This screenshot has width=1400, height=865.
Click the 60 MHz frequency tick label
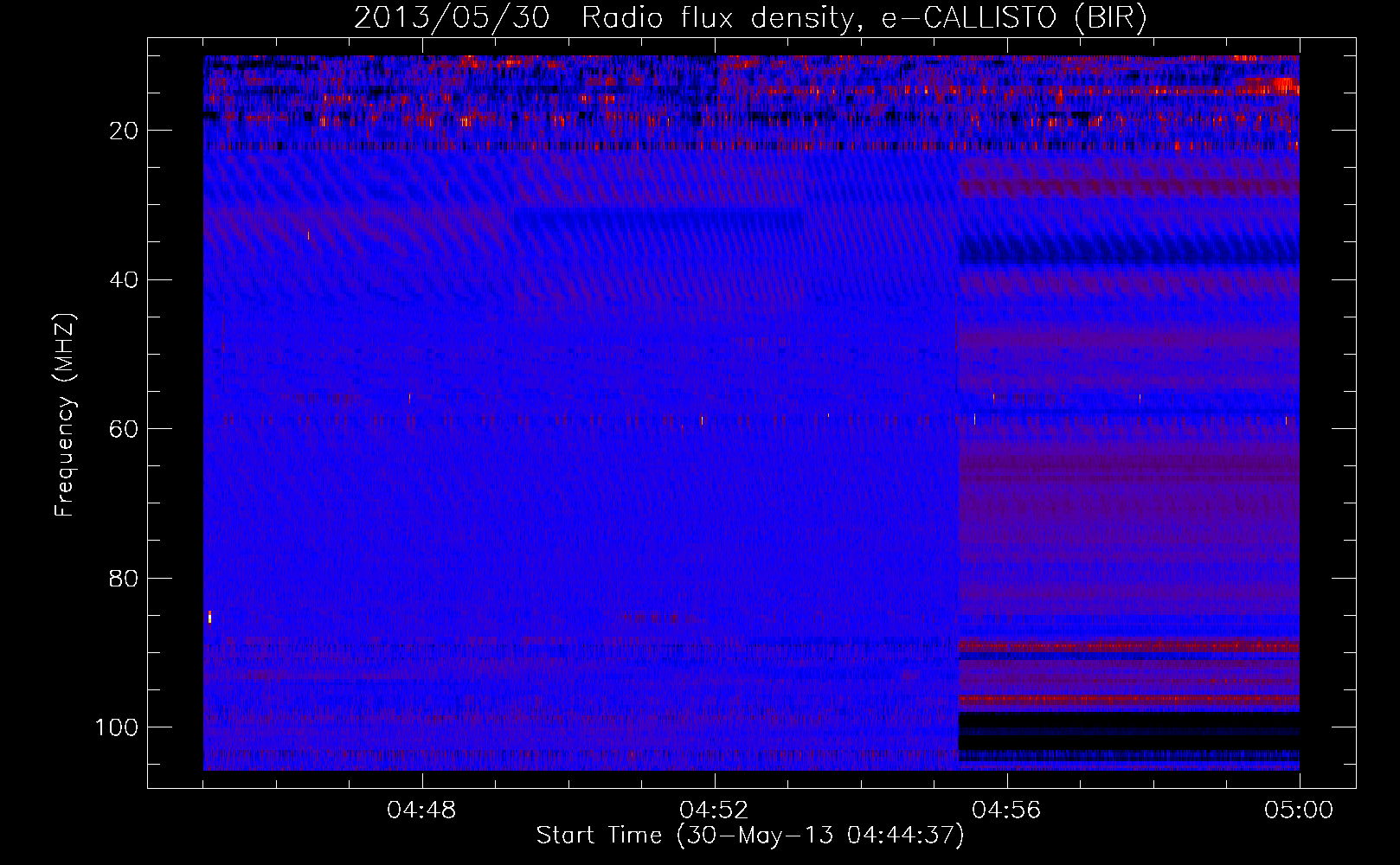tap(125, 429)
